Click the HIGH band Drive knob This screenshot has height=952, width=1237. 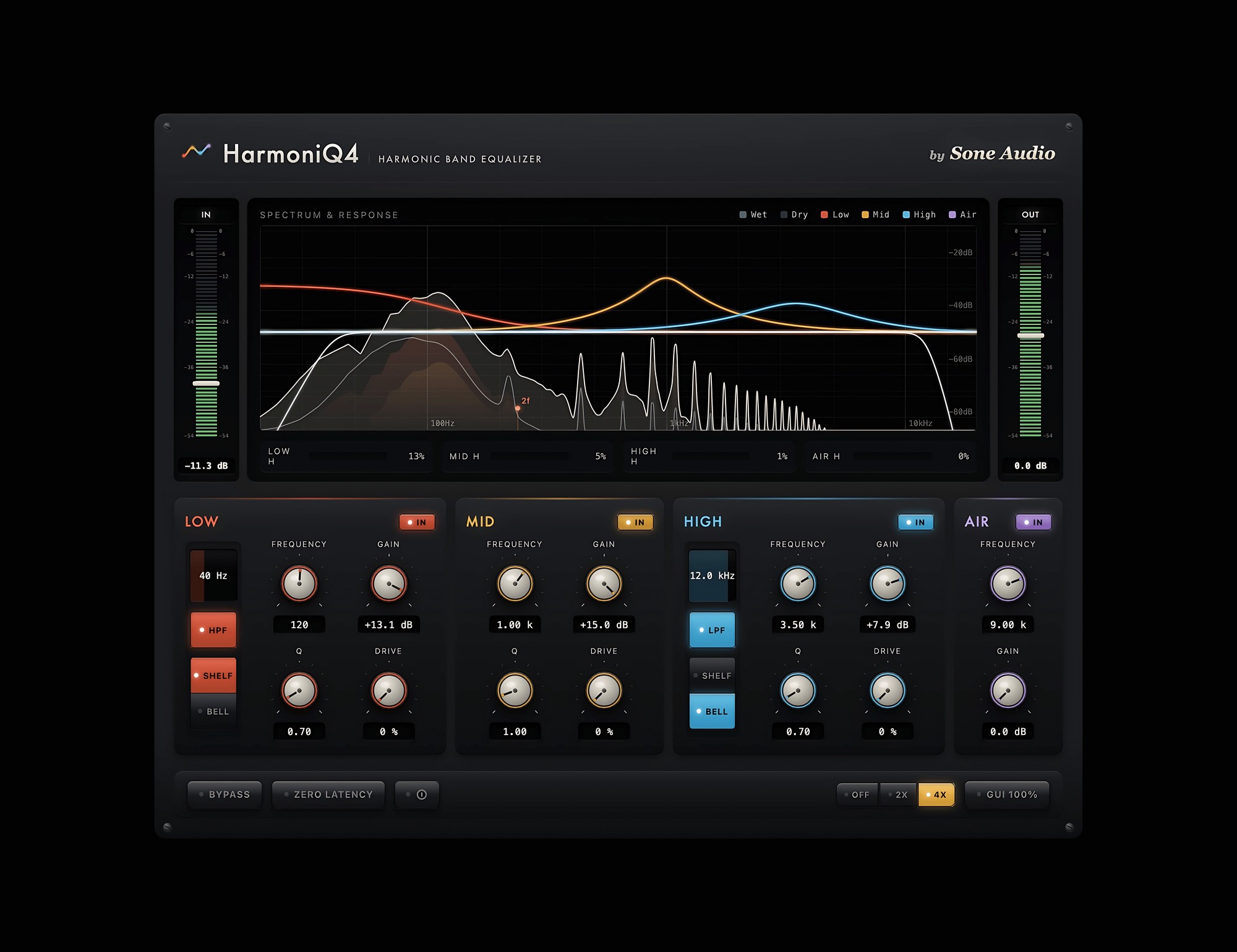point(888,690)
